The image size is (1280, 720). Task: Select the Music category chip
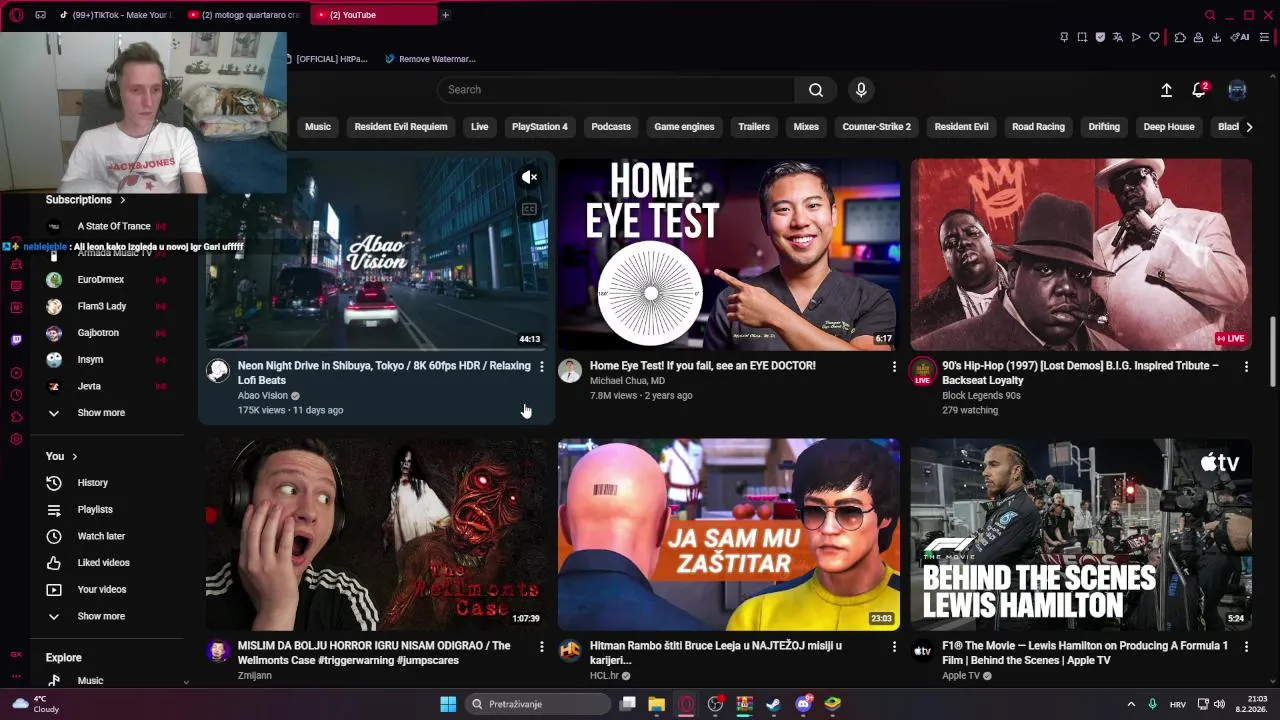pyautogui.click(x=318, y=127)
